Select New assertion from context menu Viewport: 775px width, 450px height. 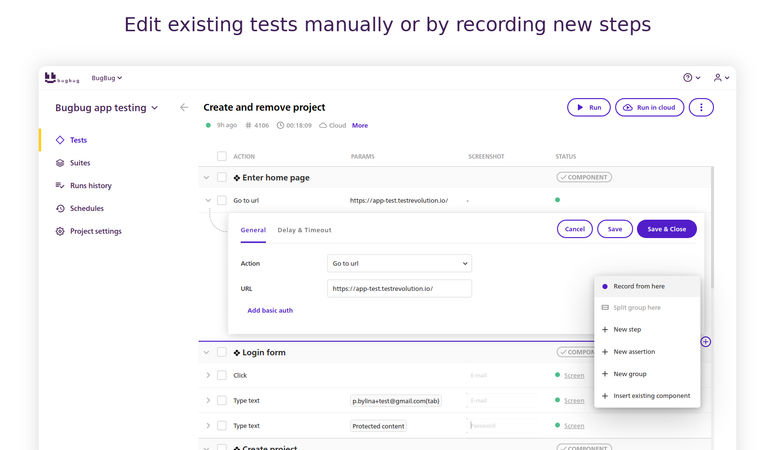[x=647, y=352]
